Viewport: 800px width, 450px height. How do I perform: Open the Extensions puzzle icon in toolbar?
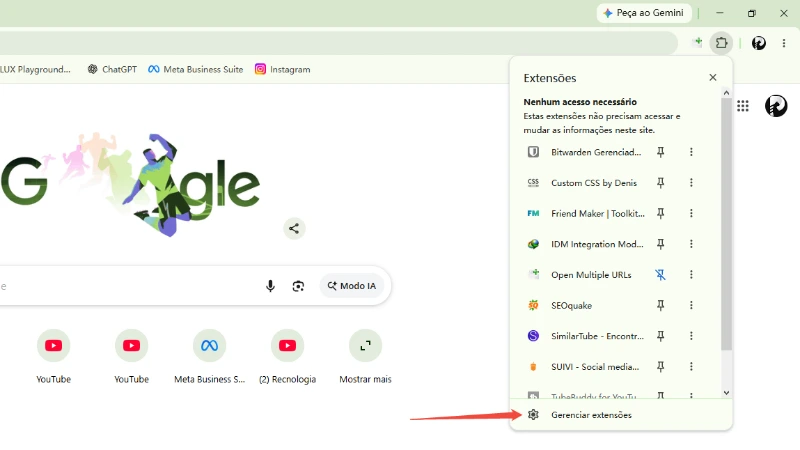click(721, 43)
